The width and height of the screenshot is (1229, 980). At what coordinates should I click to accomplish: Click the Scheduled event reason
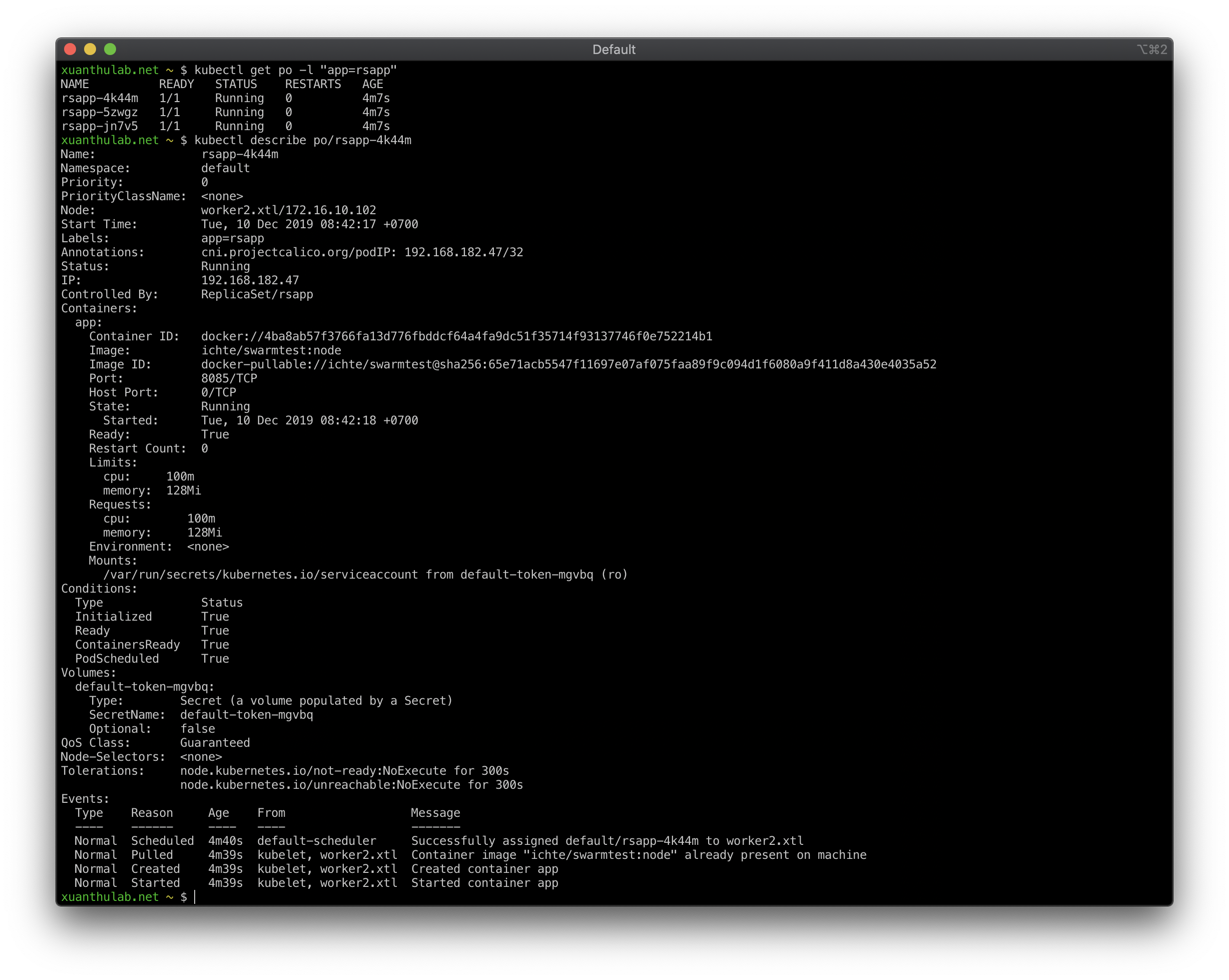(x=162, y=841)
